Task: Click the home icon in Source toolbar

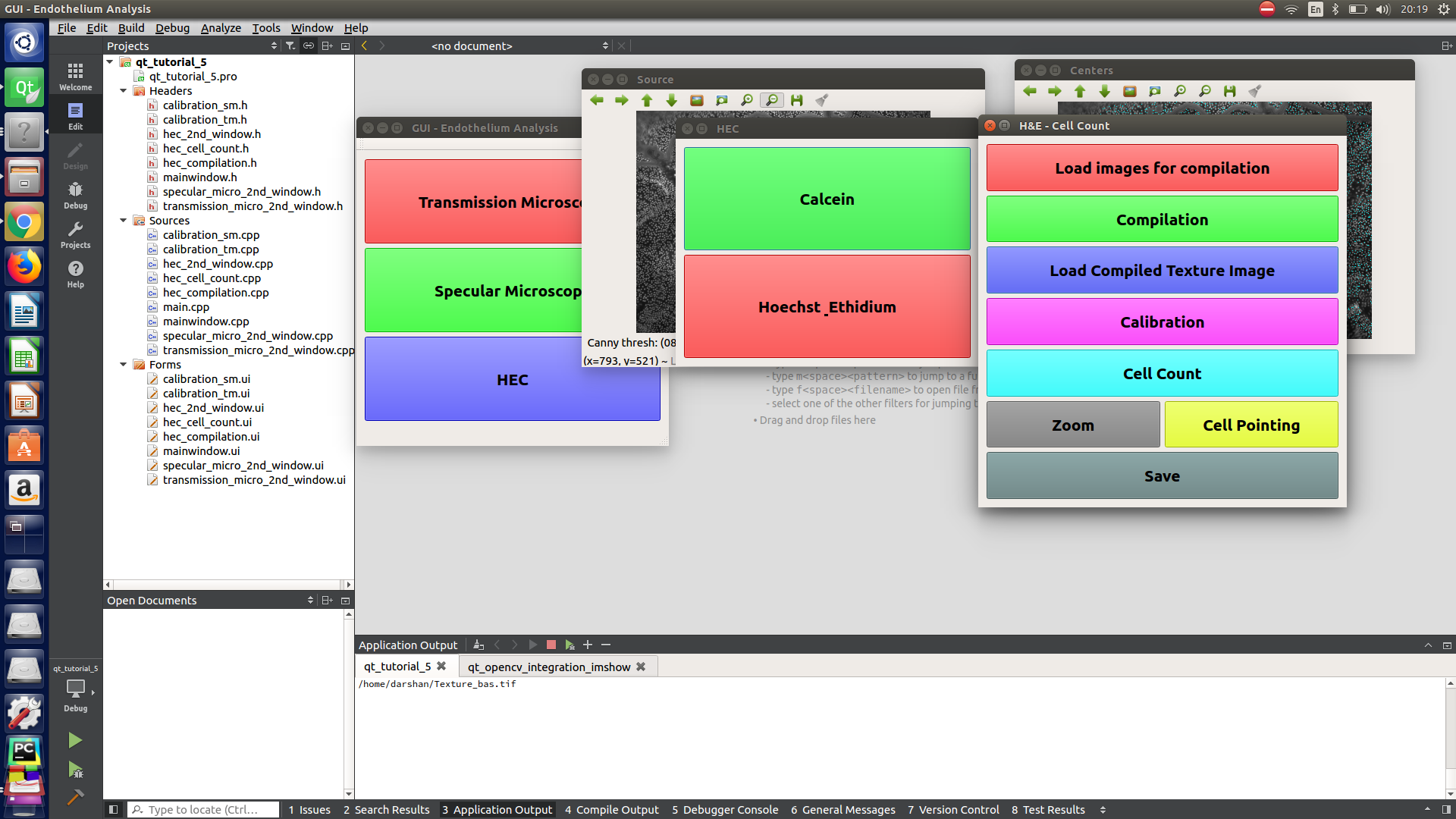Action: point(697,100)
